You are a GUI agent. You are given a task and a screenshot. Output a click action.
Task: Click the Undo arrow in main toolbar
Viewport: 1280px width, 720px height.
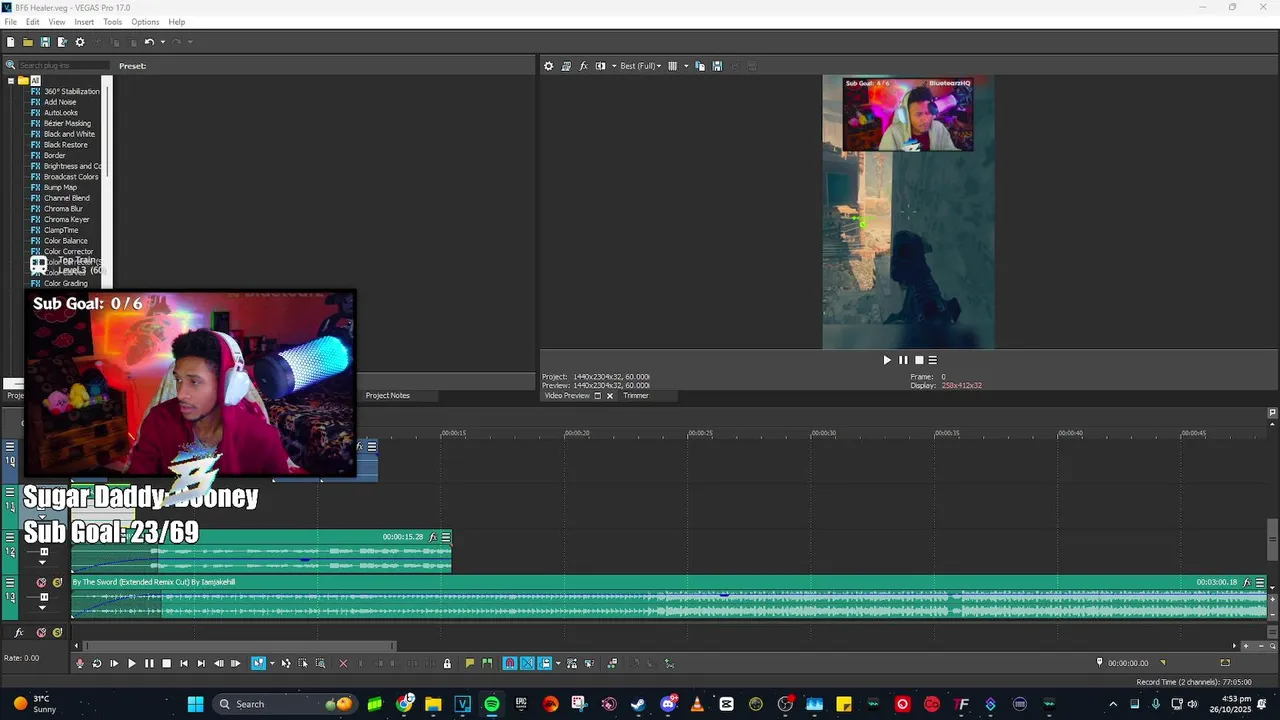pos(149,42)
